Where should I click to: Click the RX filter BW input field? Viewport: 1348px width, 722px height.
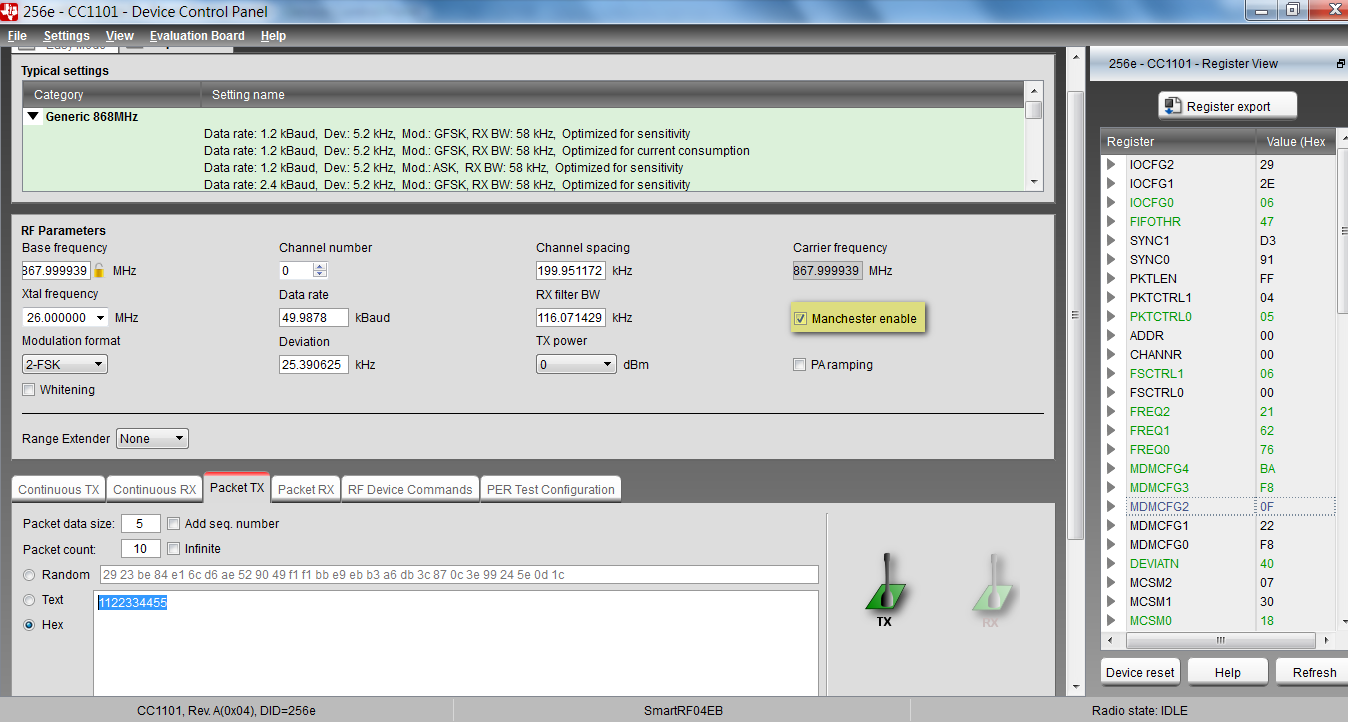[571, 318]
